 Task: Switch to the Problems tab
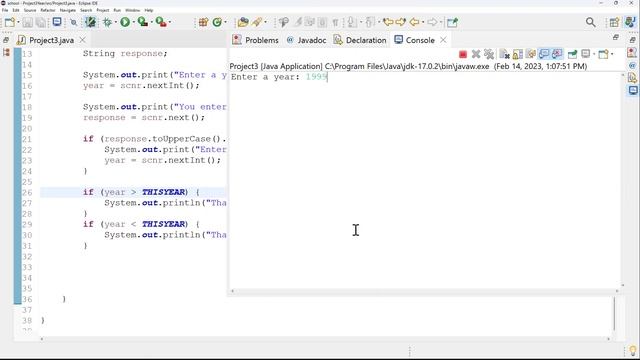[255, 40]
